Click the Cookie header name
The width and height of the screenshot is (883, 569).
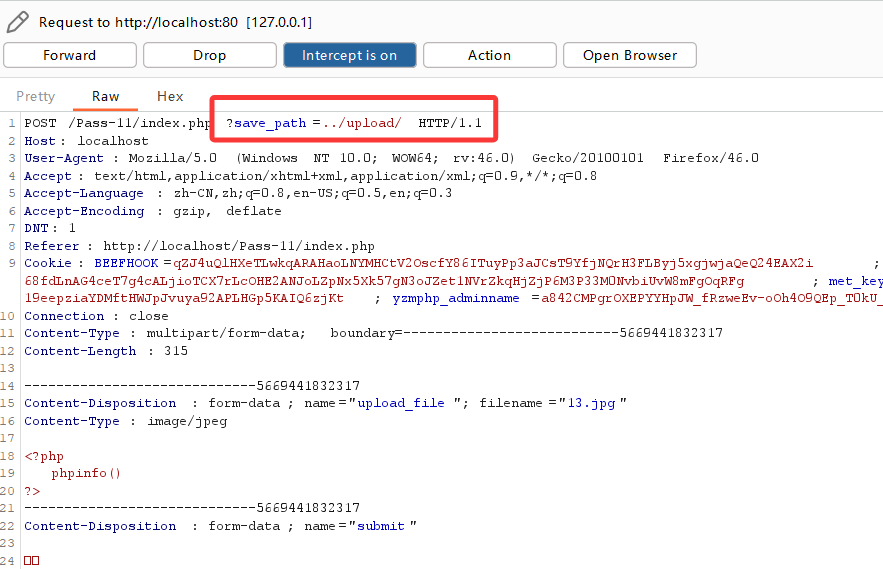pyautogui.click(x=48, y=263)
